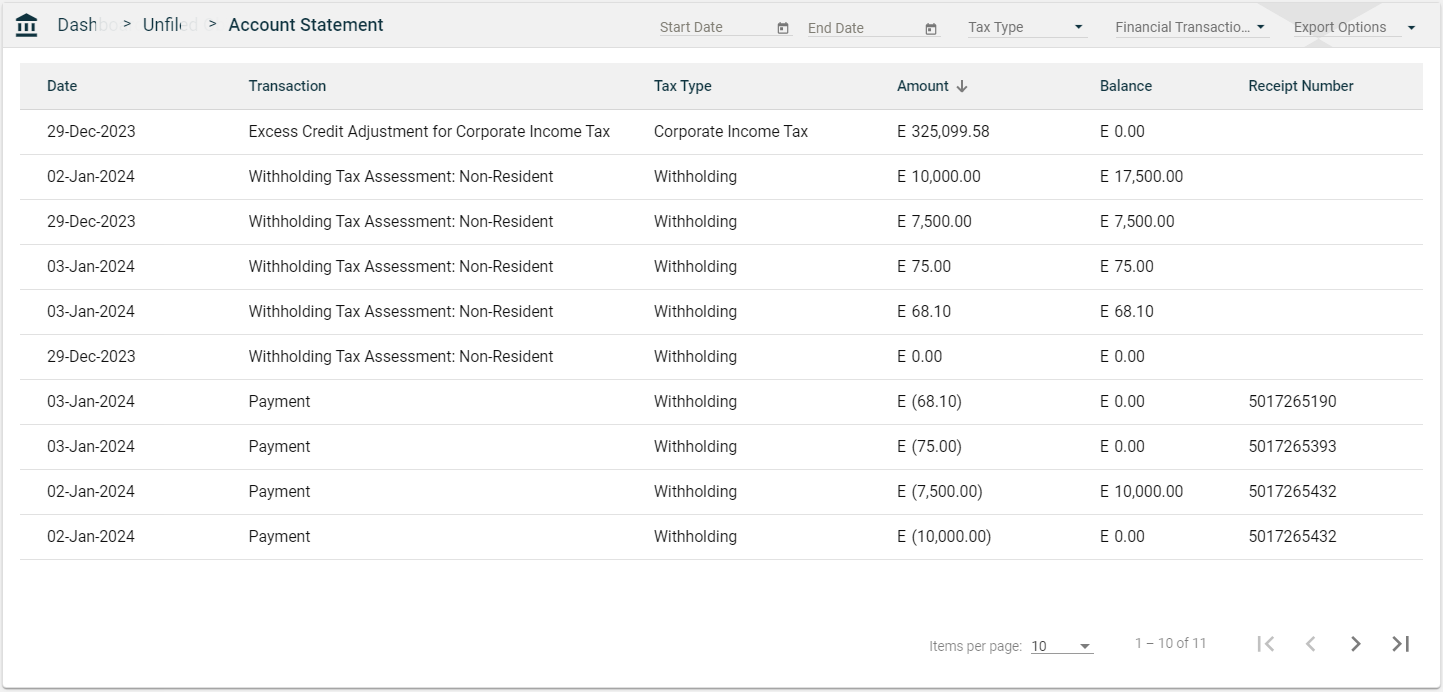The height and width of the screenshot is (692, 1443).
Task: Select the Excess Credit Adjustment transaction row
Action: point(429,132)
